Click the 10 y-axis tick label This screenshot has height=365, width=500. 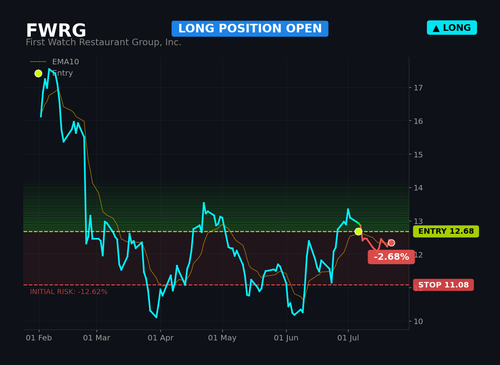(418, 321)
